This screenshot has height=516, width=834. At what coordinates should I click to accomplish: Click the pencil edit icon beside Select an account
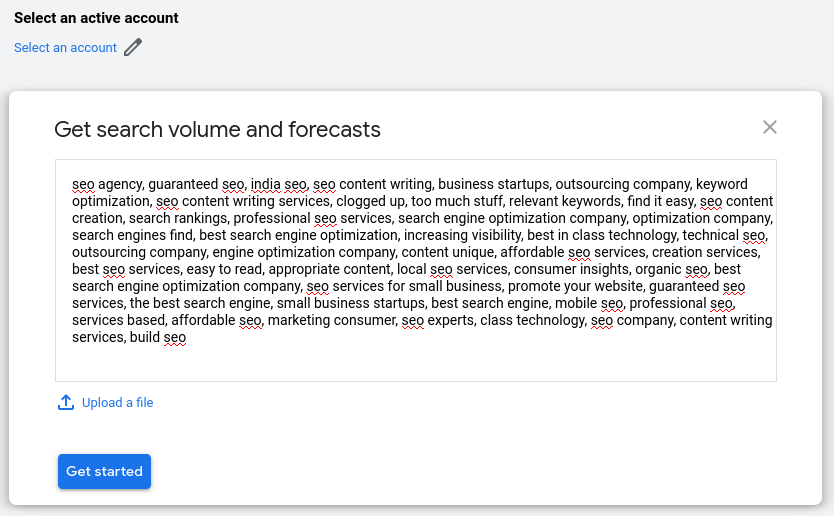133,47
